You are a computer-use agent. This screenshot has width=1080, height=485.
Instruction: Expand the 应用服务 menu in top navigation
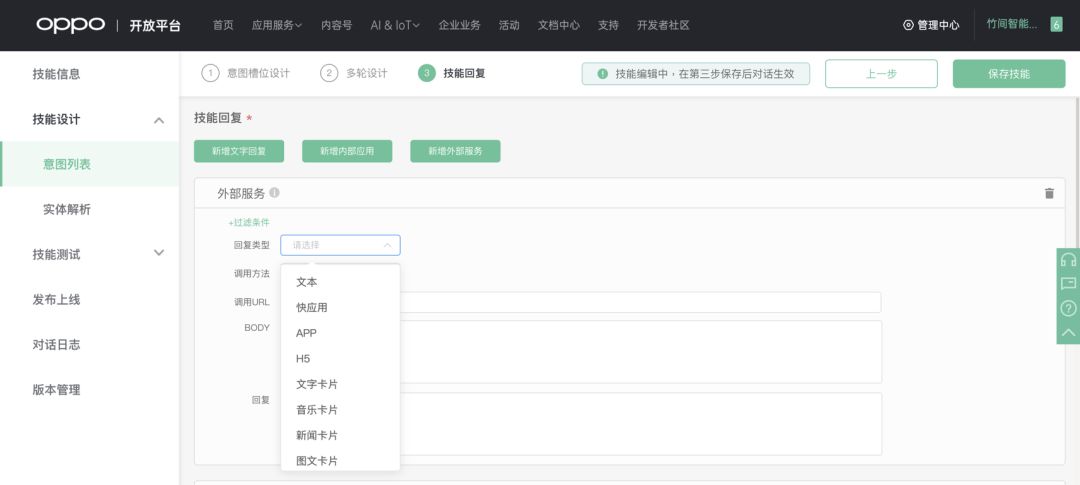point(276,25)
